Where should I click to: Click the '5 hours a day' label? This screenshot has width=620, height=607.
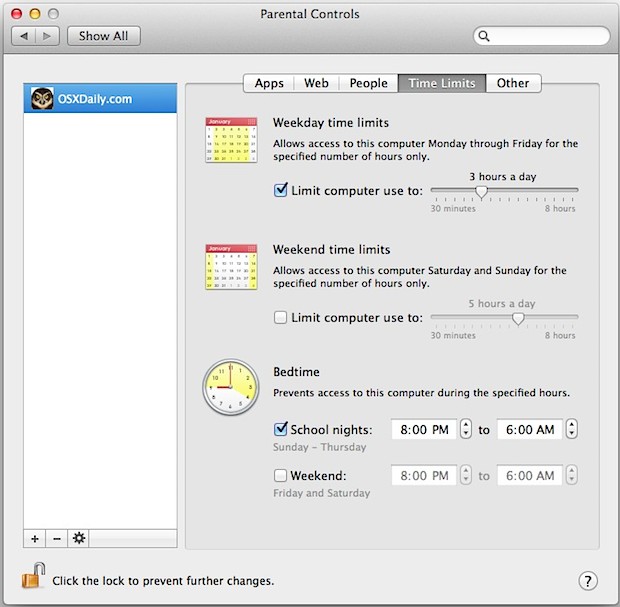(502, 303)
